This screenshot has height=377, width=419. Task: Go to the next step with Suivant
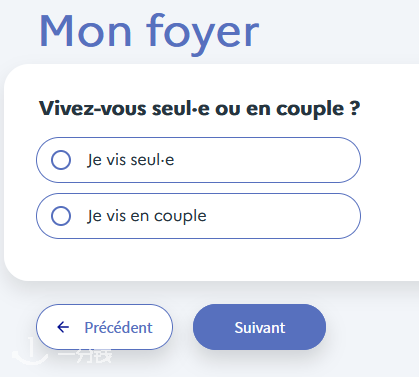(259, 327)
